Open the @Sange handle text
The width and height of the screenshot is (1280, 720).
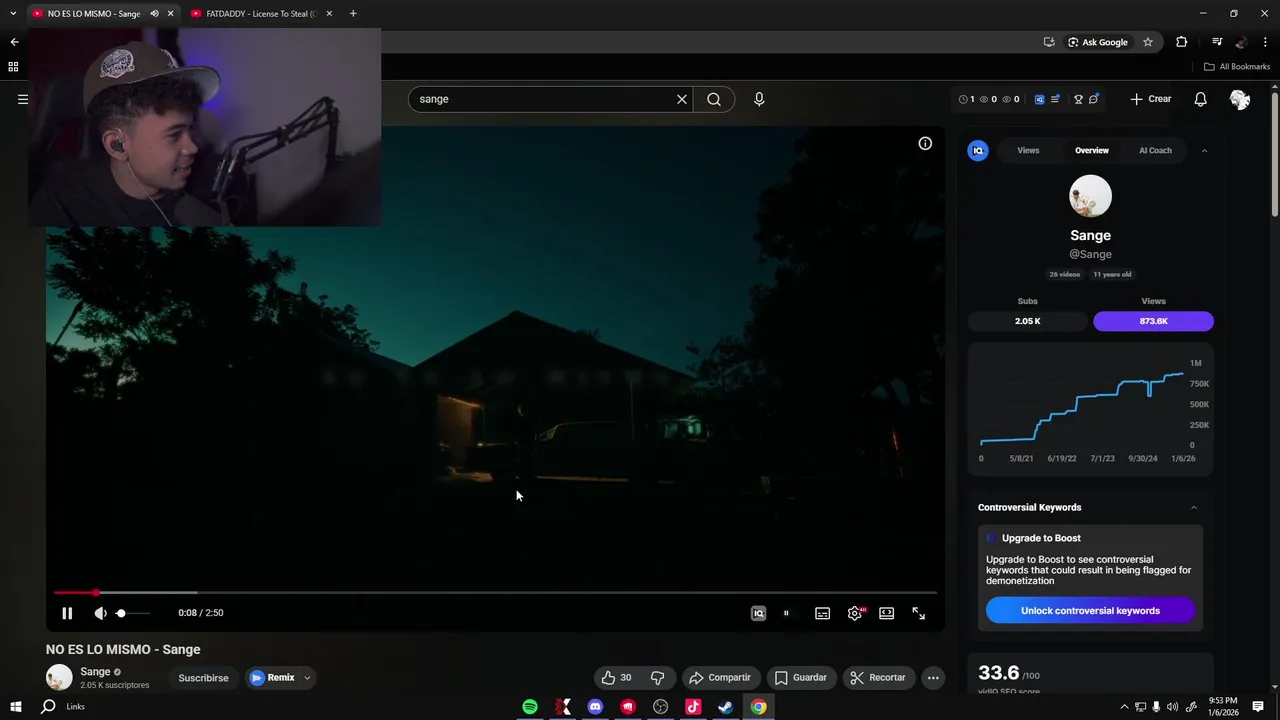click(1090, 254)
